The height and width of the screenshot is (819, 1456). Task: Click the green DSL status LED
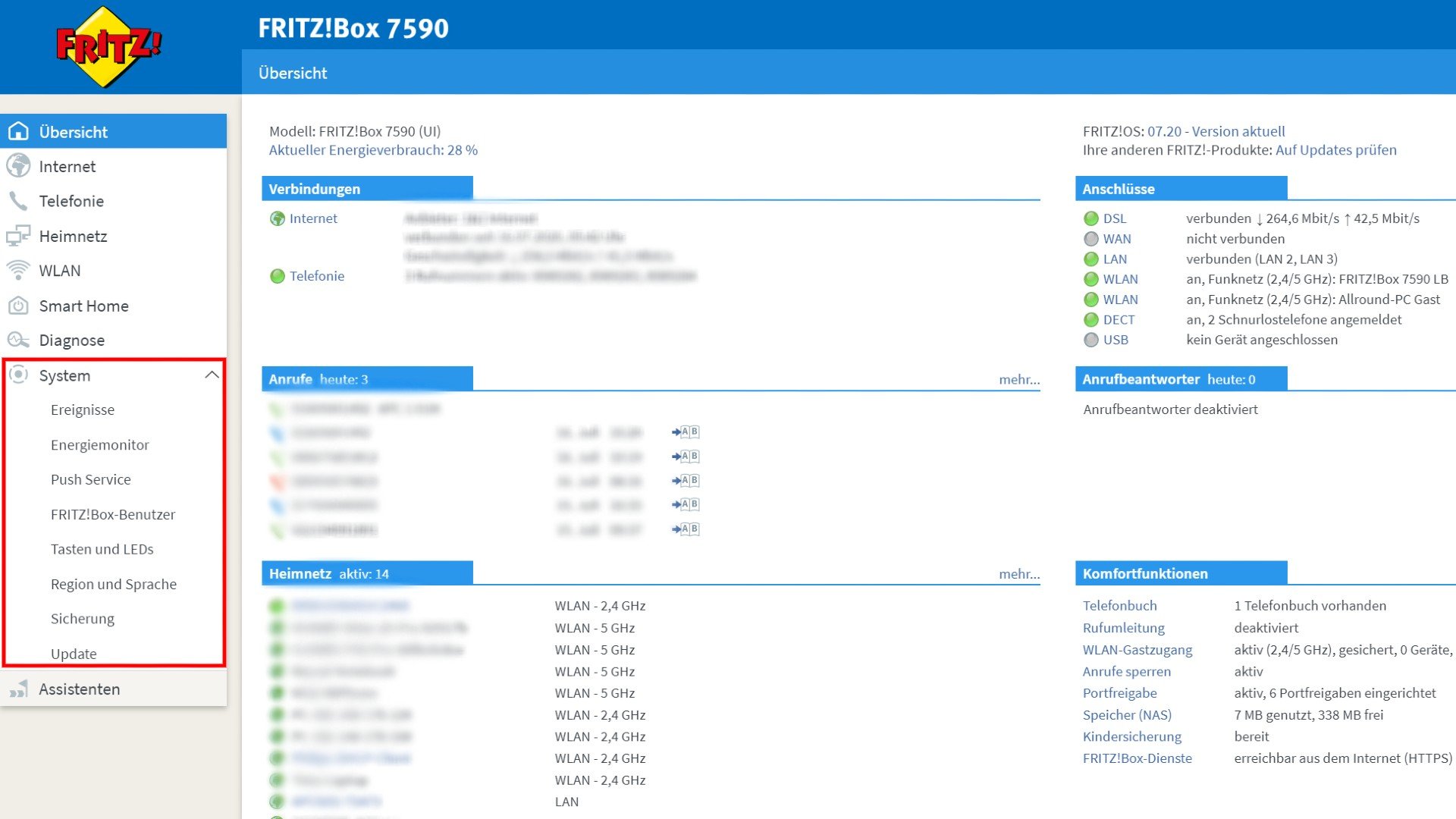(x=1091, y=218)
